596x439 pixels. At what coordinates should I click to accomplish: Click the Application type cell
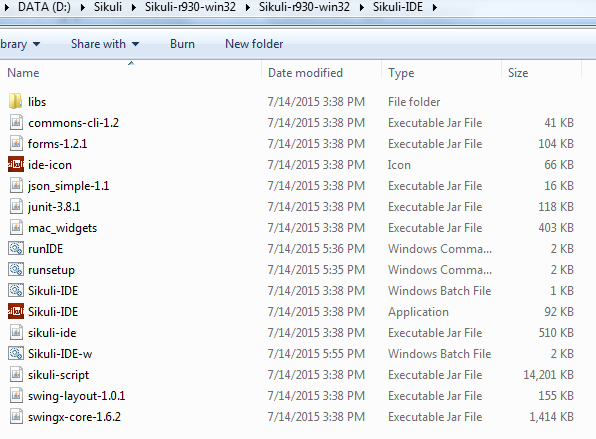(x=418, y=312)
